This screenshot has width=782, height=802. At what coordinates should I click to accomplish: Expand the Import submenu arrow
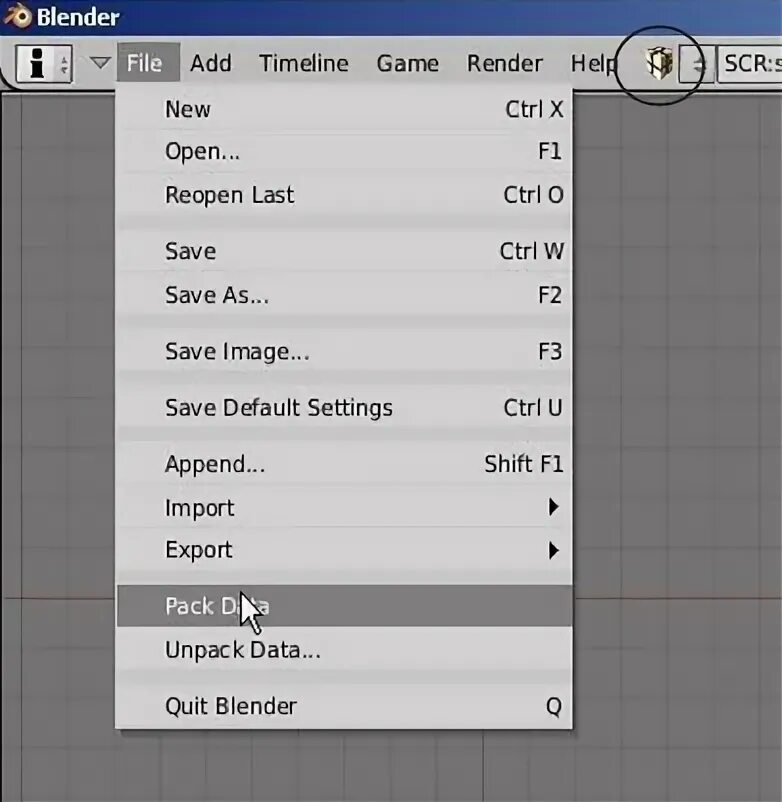(553, 507)
